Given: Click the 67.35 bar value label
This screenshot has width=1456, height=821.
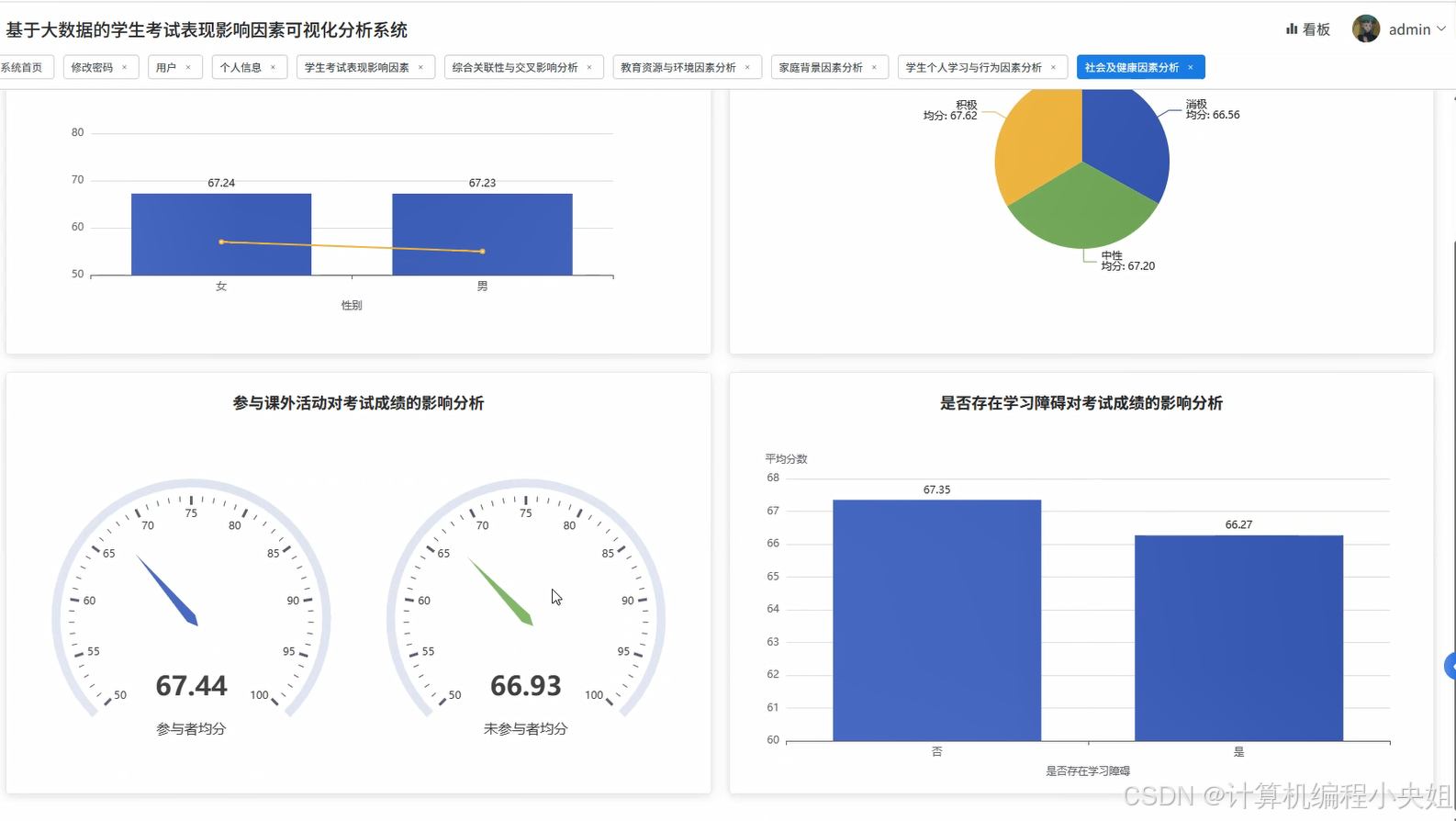Looking at the screenshot, I should [x=936, y=489].
